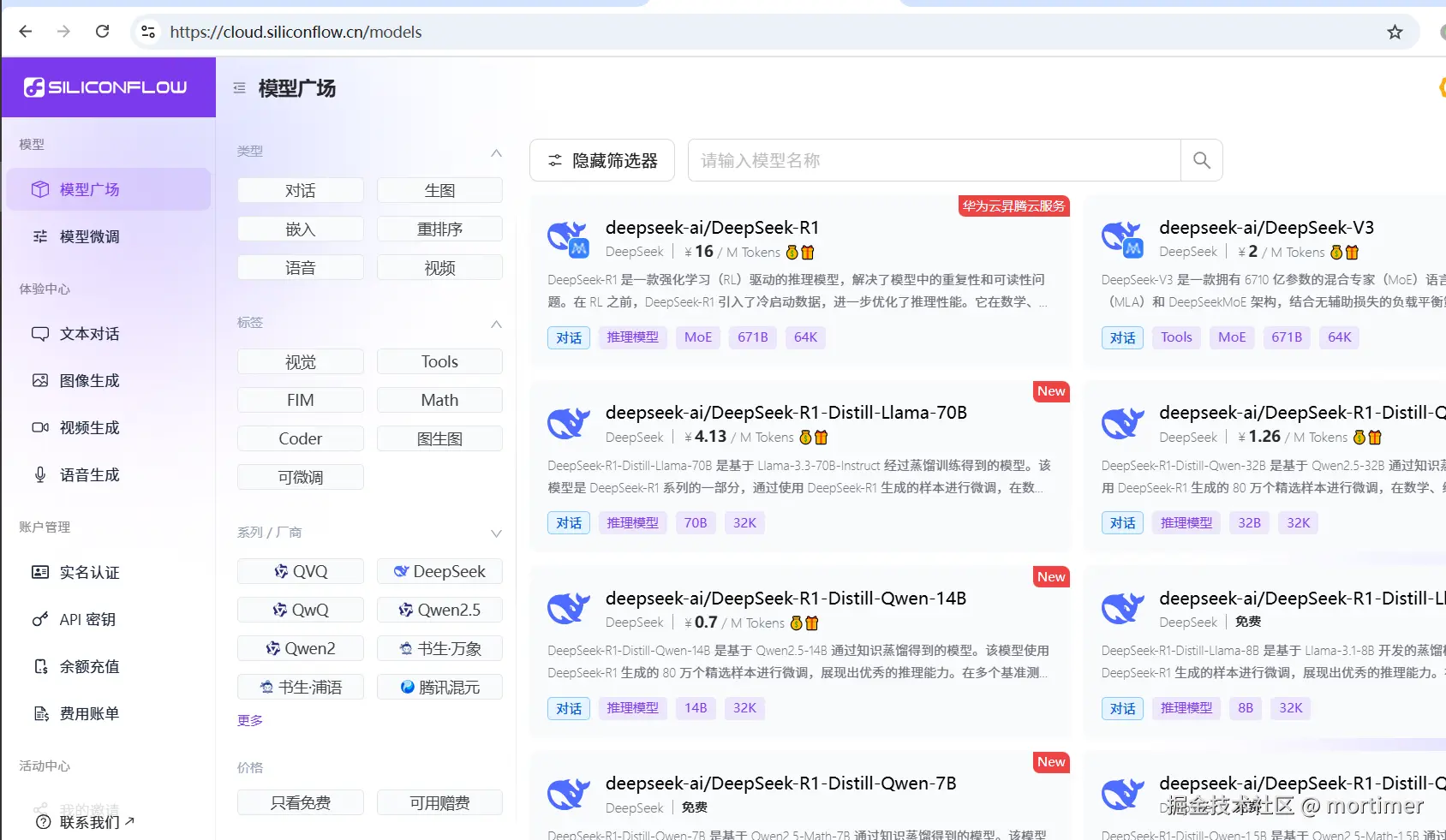Click the coin icon on Distill-Qwen-14B card
Image resolution: width=1446 pixels, height=840 pixels.
[797, 623]
